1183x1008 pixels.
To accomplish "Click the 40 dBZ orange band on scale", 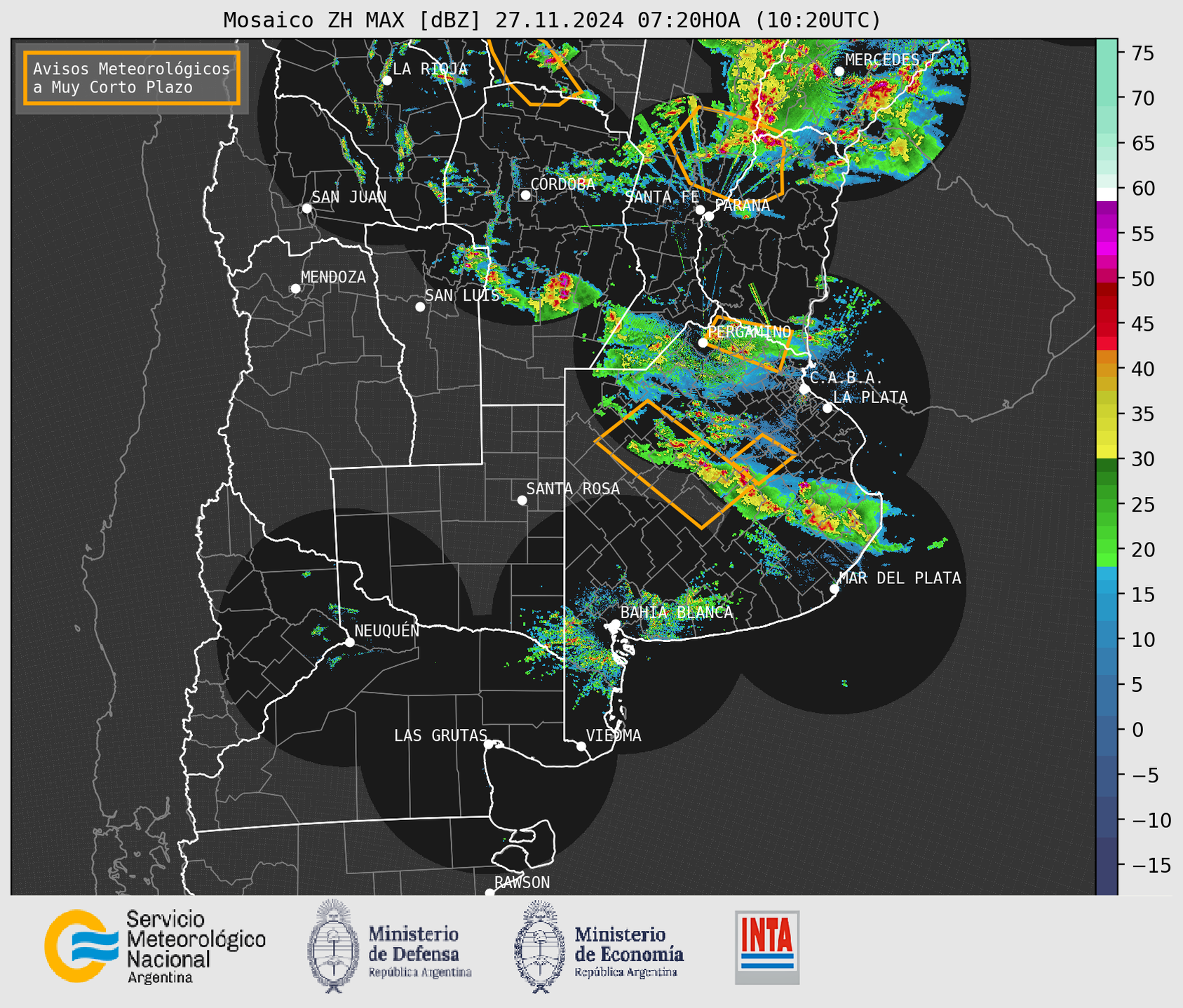I will [1107, 369].
